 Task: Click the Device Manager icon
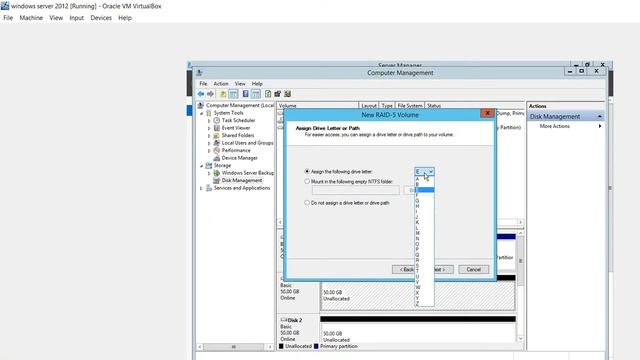[x=217, y=158]
